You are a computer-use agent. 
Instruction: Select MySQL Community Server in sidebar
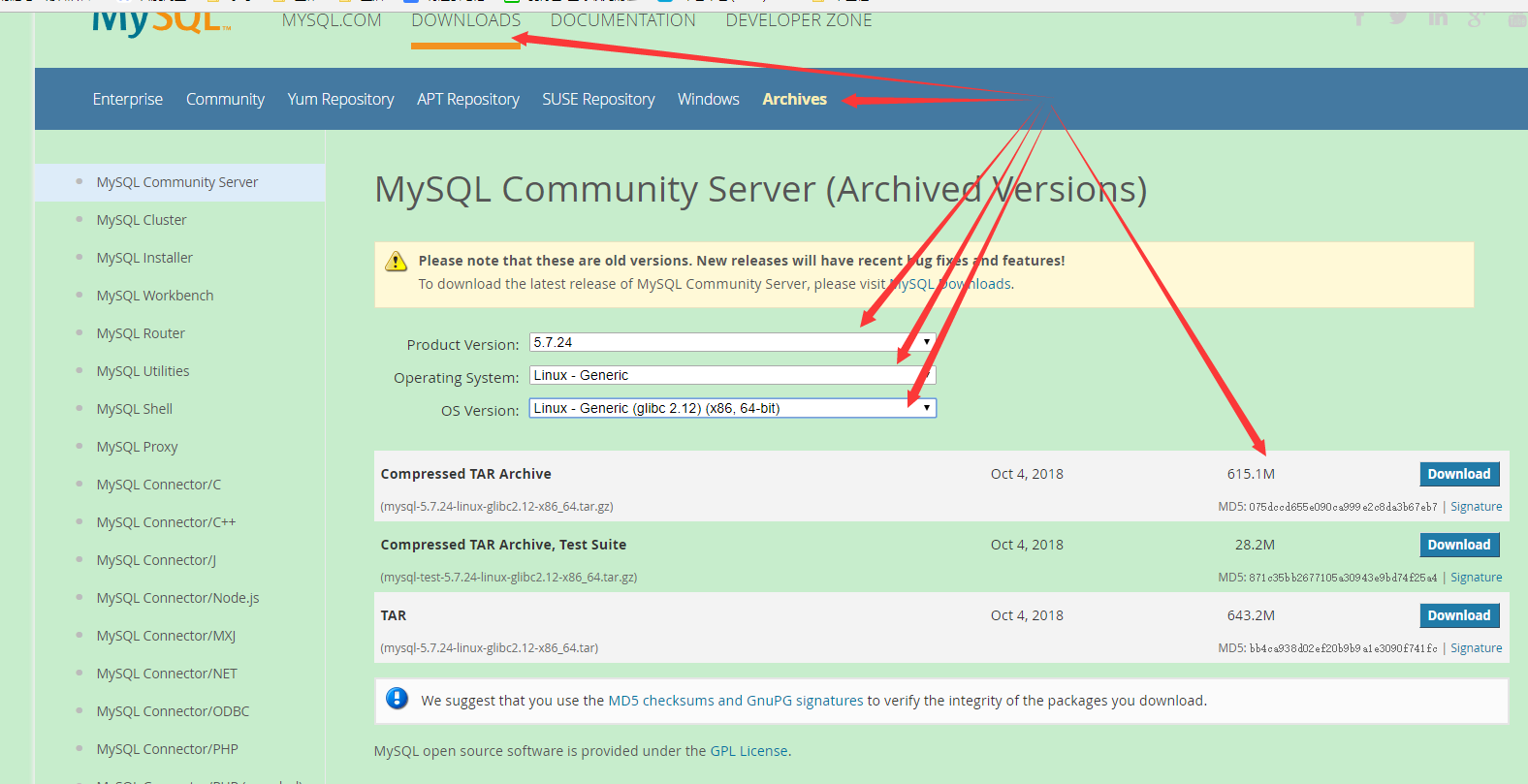coord(177,182)
